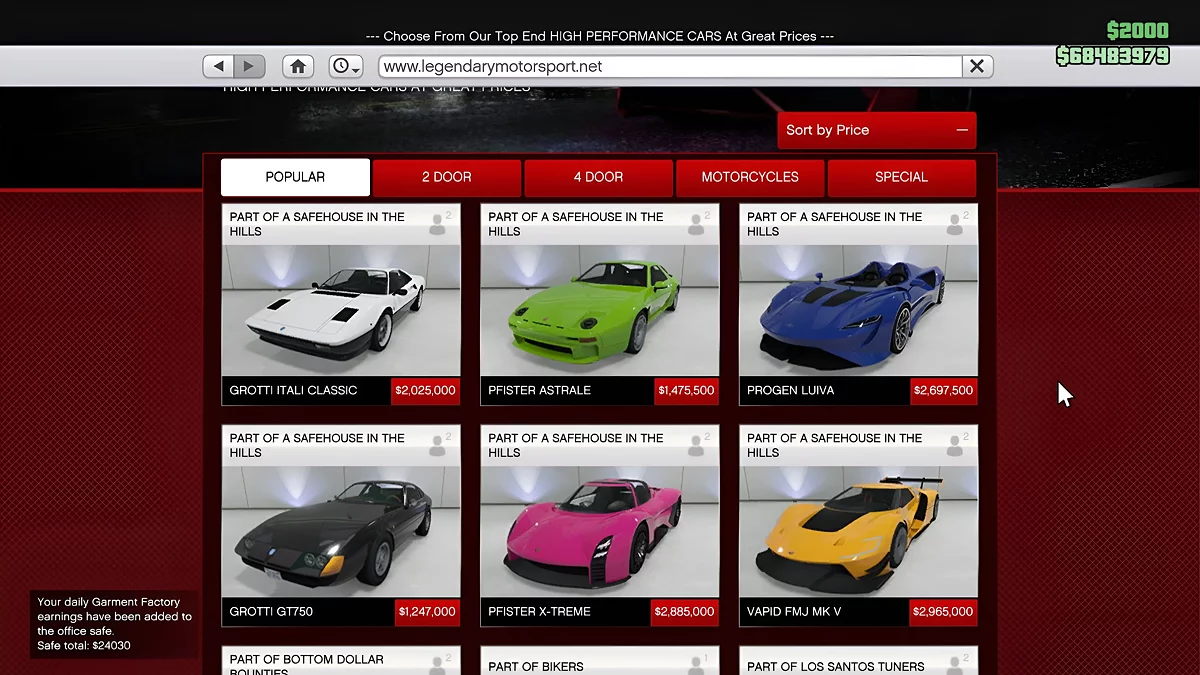Viewport: 1200px width, 675px height.
Task: Click the legendarymotorsport.net address bar
Action: tap(668, 66)
